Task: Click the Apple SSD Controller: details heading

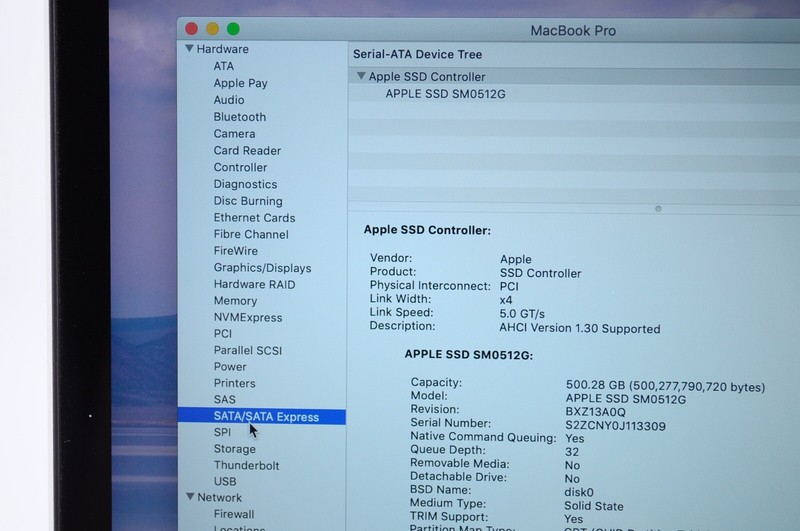Action: [x=427, y=230]
